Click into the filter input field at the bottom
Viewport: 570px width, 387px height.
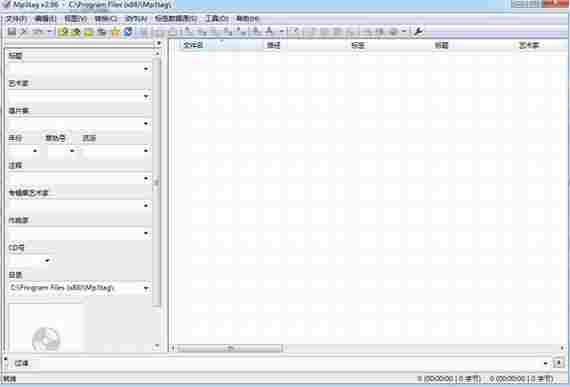[x=290, y=363]
